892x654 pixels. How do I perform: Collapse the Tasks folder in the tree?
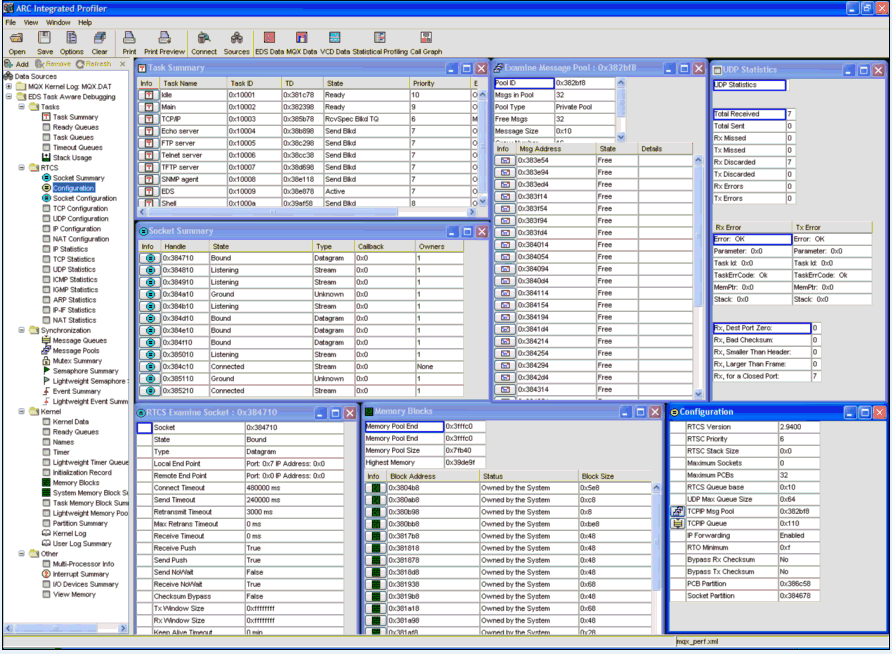pyautogui.click(x=22, y=107)
